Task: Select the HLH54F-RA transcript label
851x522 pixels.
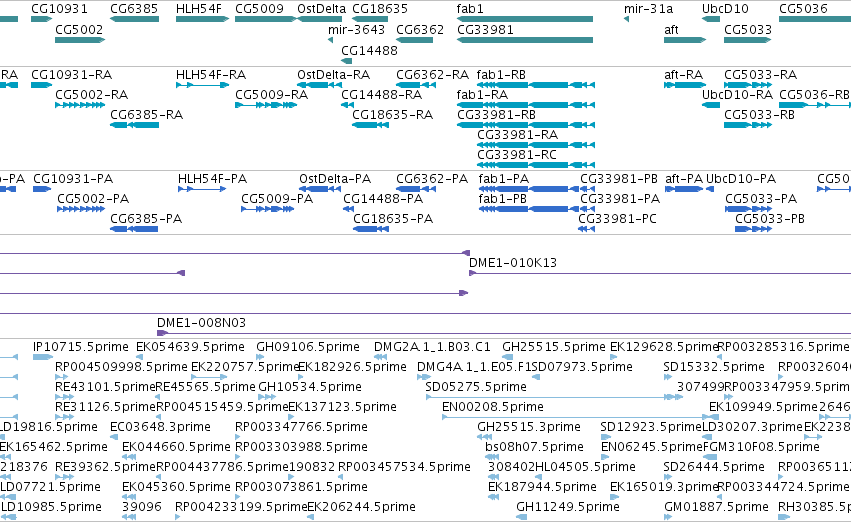Action: pyautogui.click(x=211, y=74)
